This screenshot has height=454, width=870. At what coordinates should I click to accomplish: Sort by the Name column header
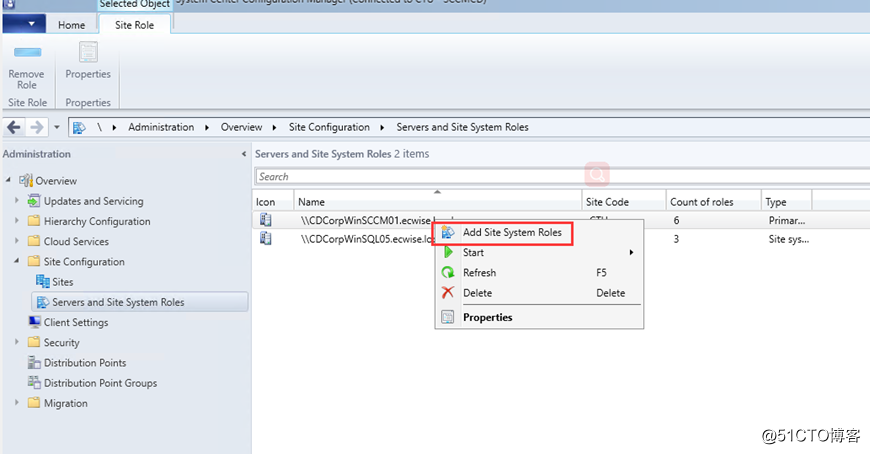click(437, 202)
